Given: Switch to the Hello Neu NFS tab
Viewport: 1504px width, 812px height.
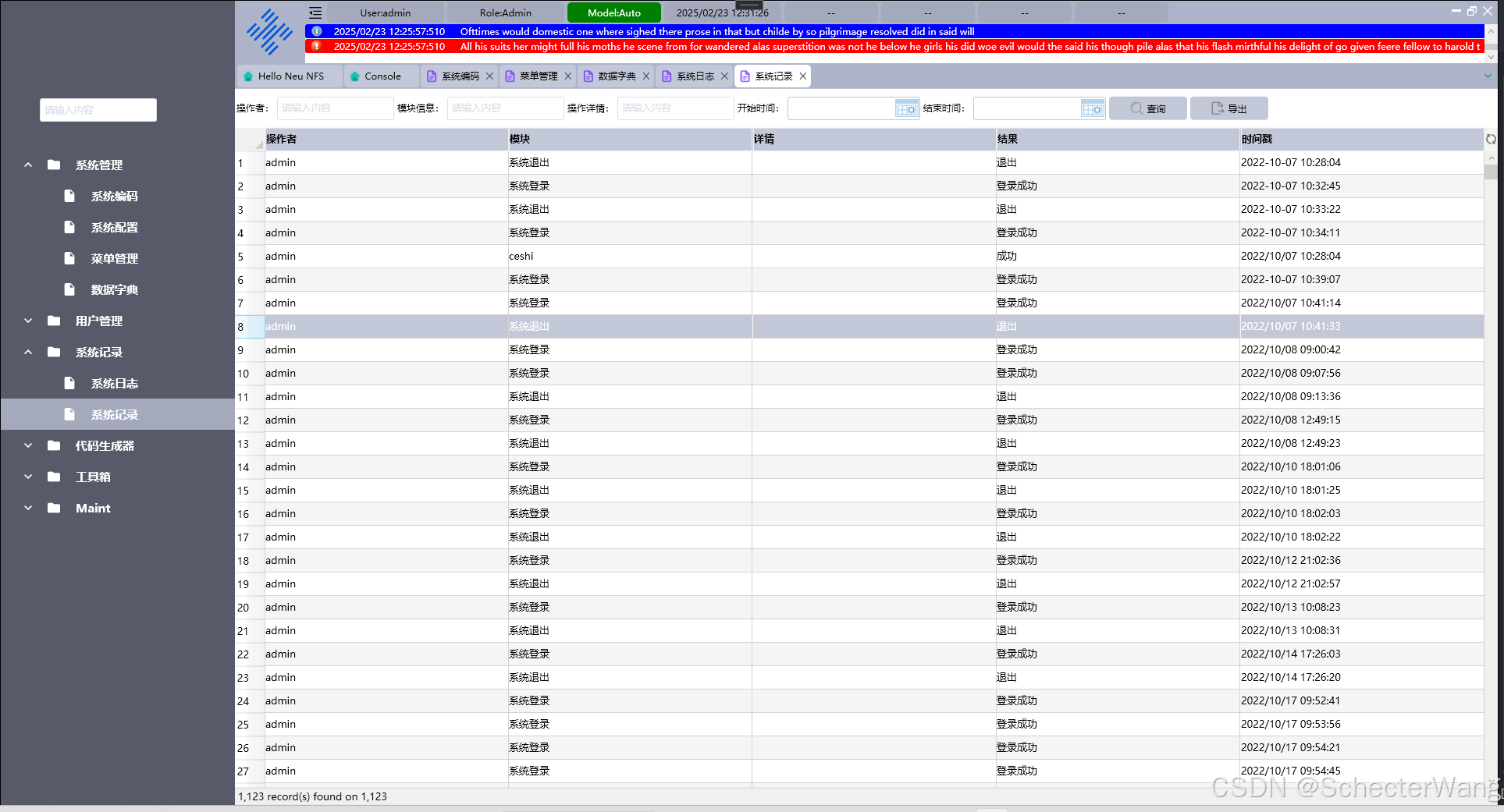Looking at the screenshot, I should [x=290, y=76].
